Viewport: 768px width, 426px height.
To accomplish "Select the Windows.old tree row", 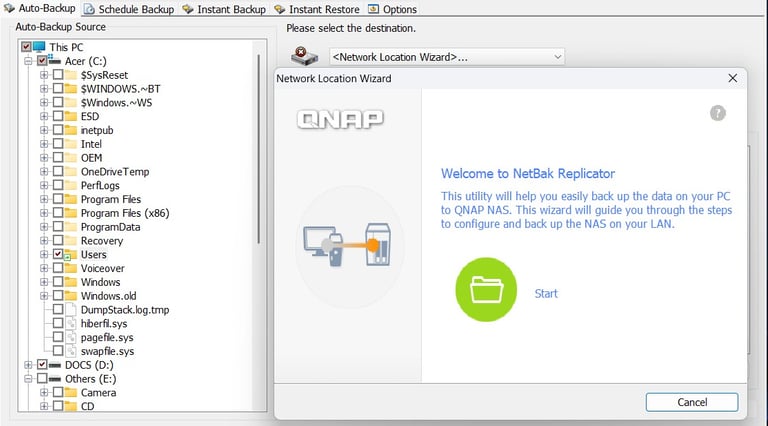I will point(108,296).
